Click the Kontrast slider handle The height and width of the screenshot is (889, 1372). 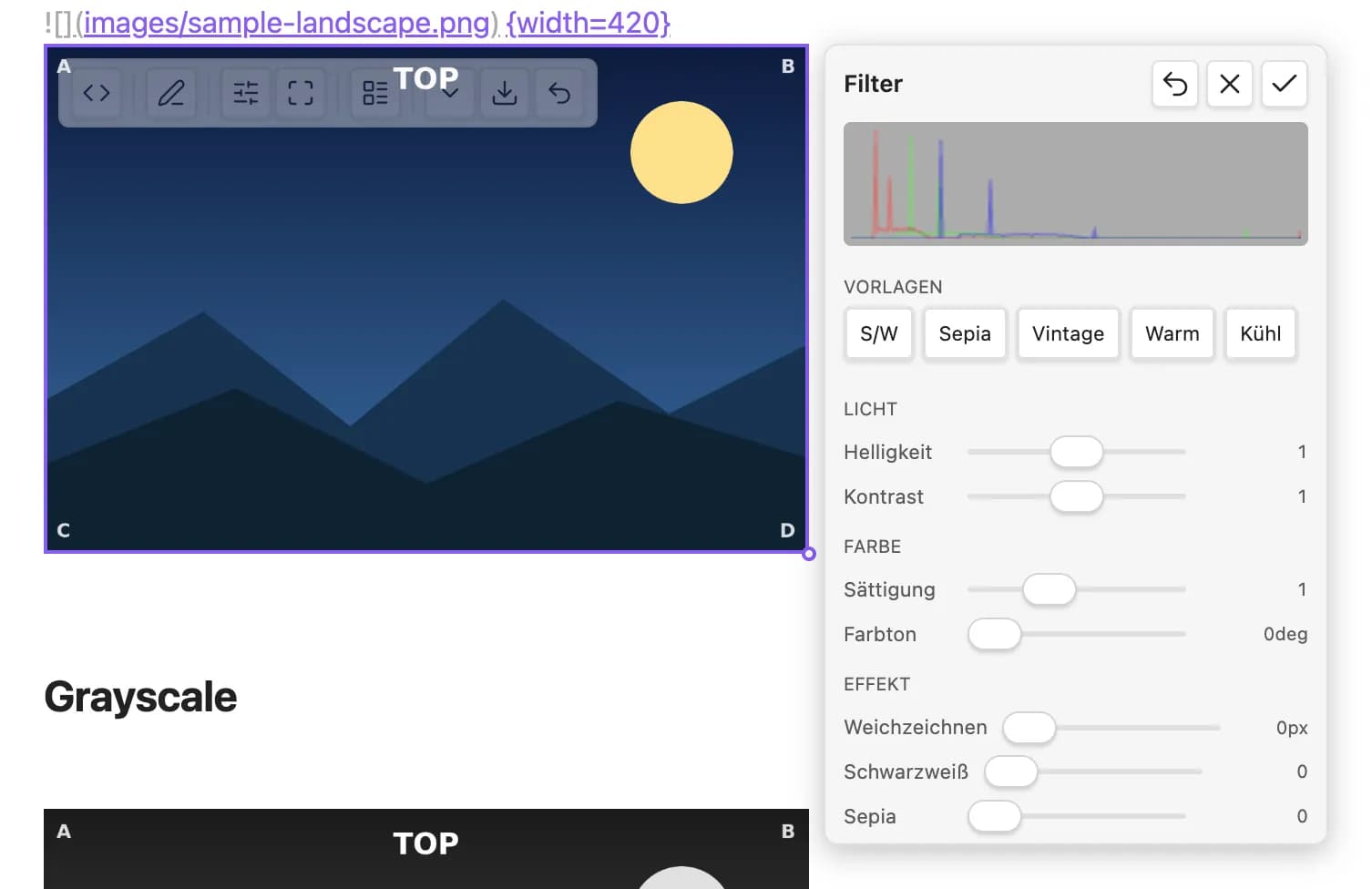pyautogui.click(x=1077, y=496)
